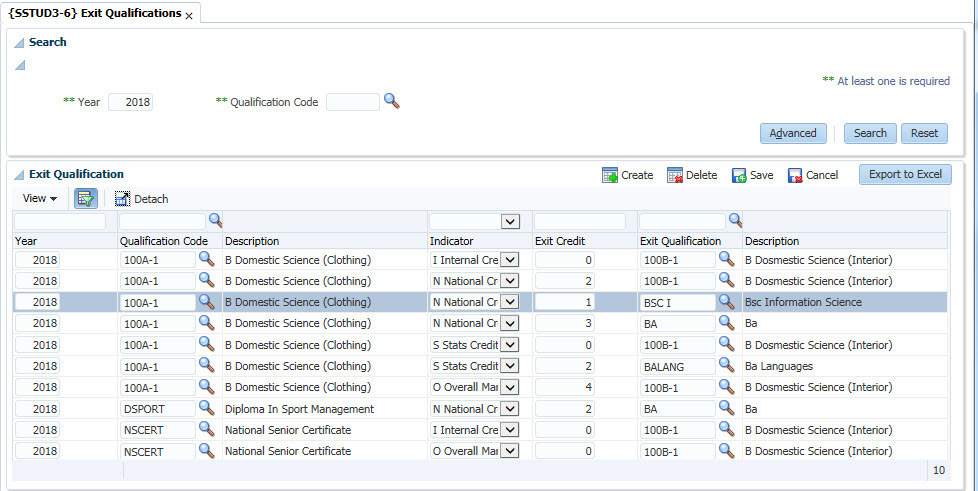Open lookup for BALANG exit qualification
The image size is (978, 491).
point(727,366)
